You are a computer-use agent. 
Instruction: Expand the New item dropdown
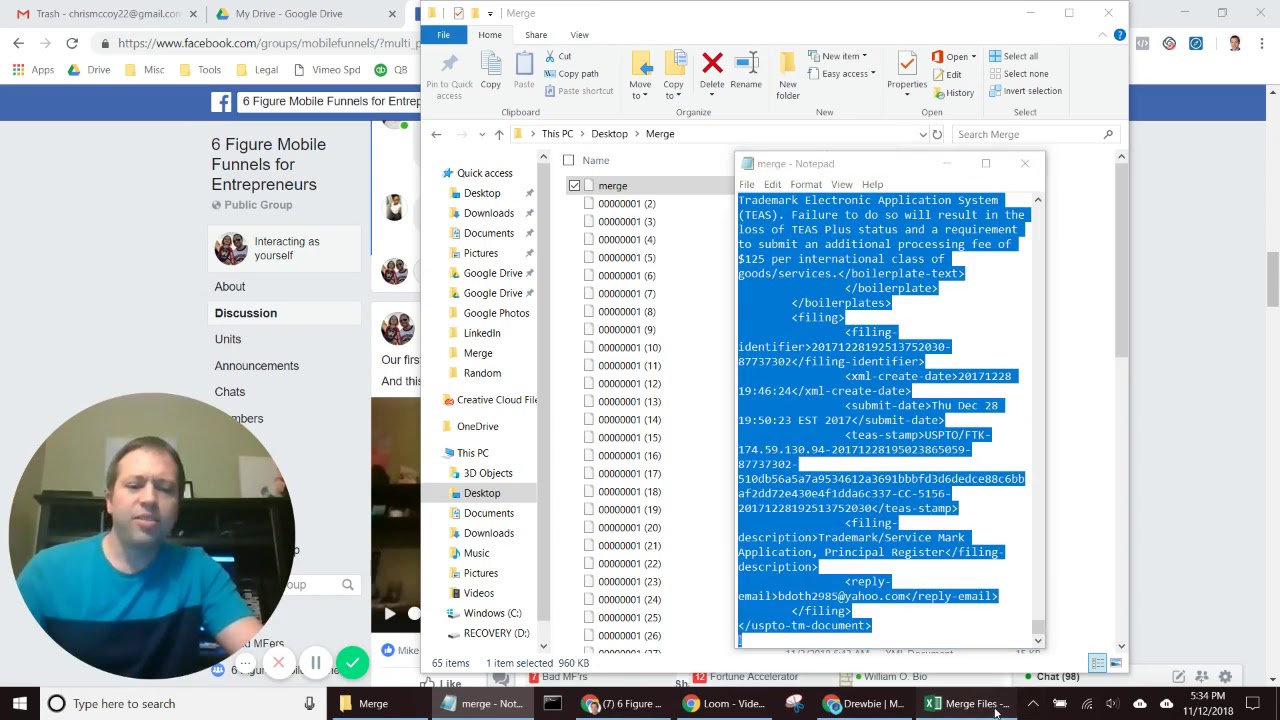[864, 56]
